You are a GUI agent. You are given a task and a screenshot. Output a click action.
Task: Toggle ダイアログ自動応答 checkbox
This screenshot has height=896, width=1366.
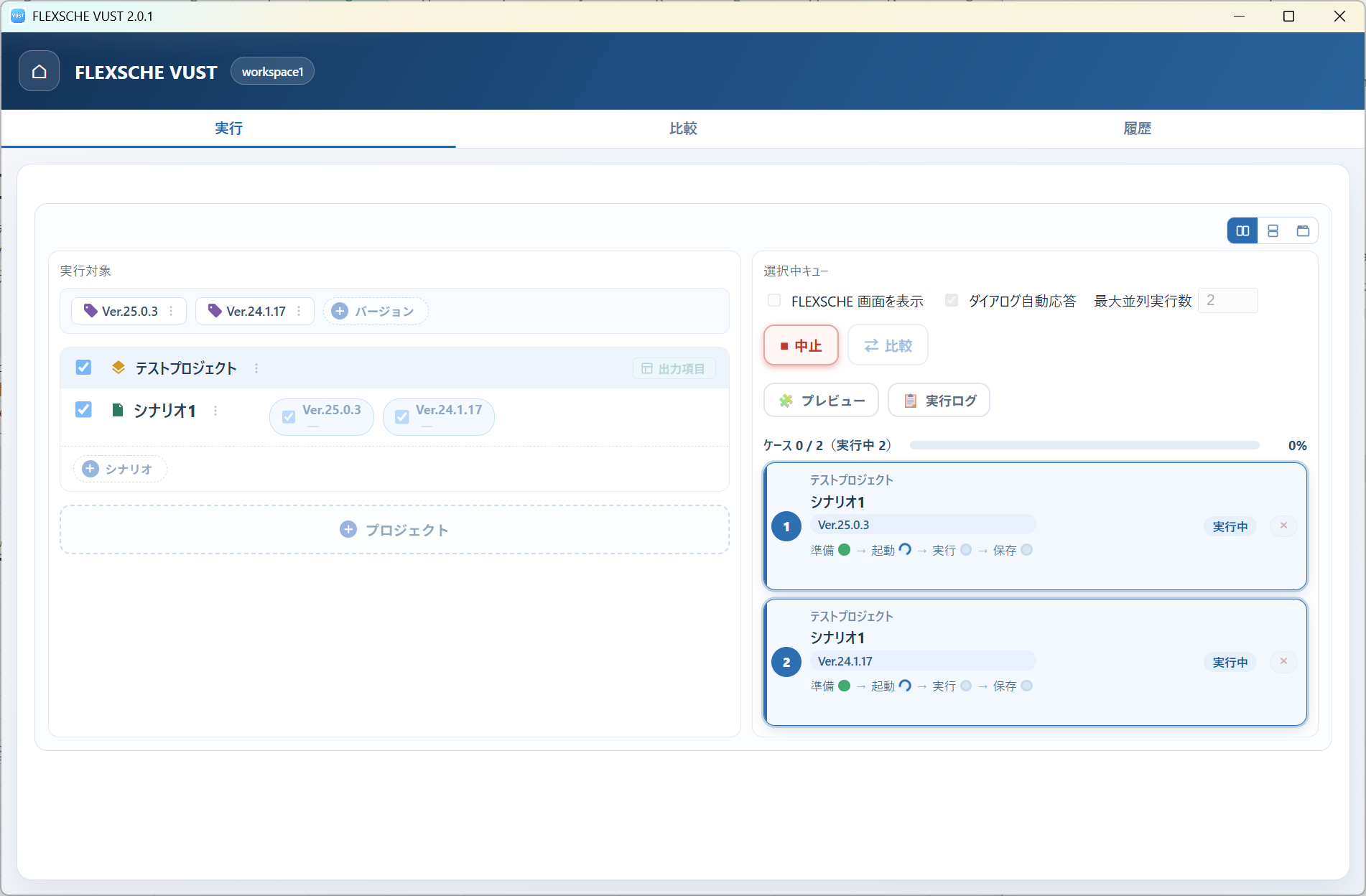(x=952, y=301)
